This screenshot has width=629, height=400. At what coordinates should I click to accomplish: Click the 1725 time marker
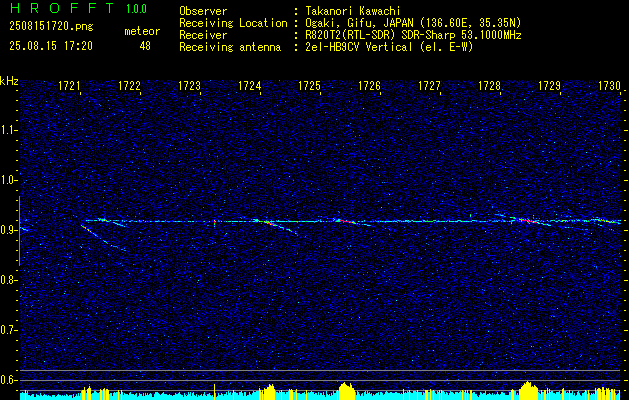click(x=309, y=86)
